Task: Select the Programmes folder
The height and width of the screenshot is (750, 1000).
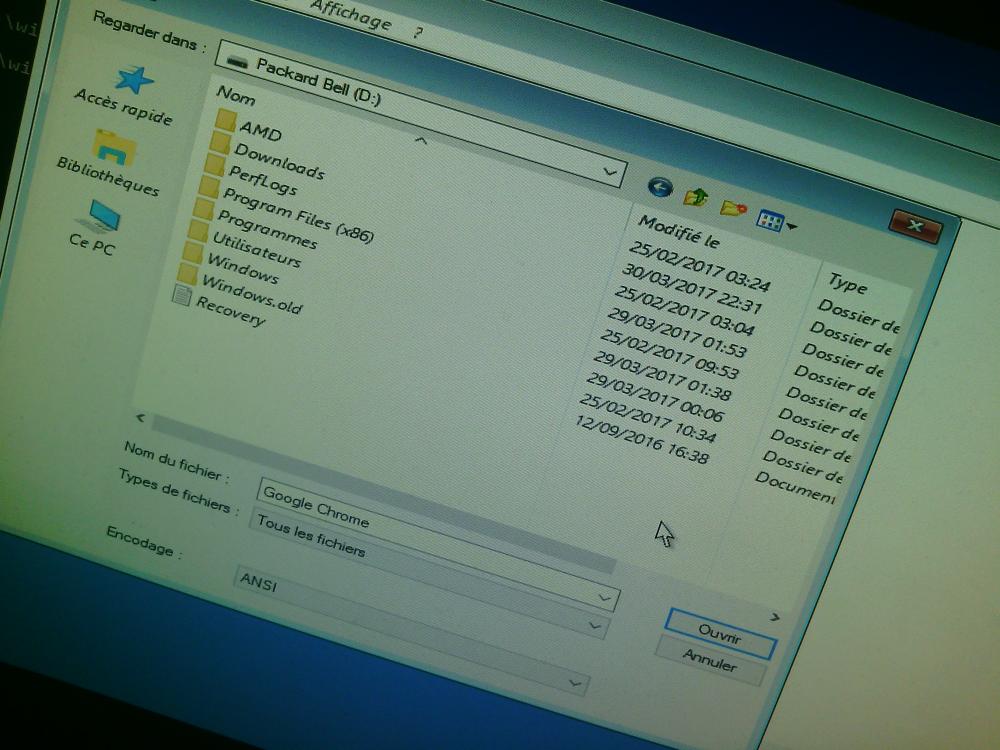Action: 255,225
